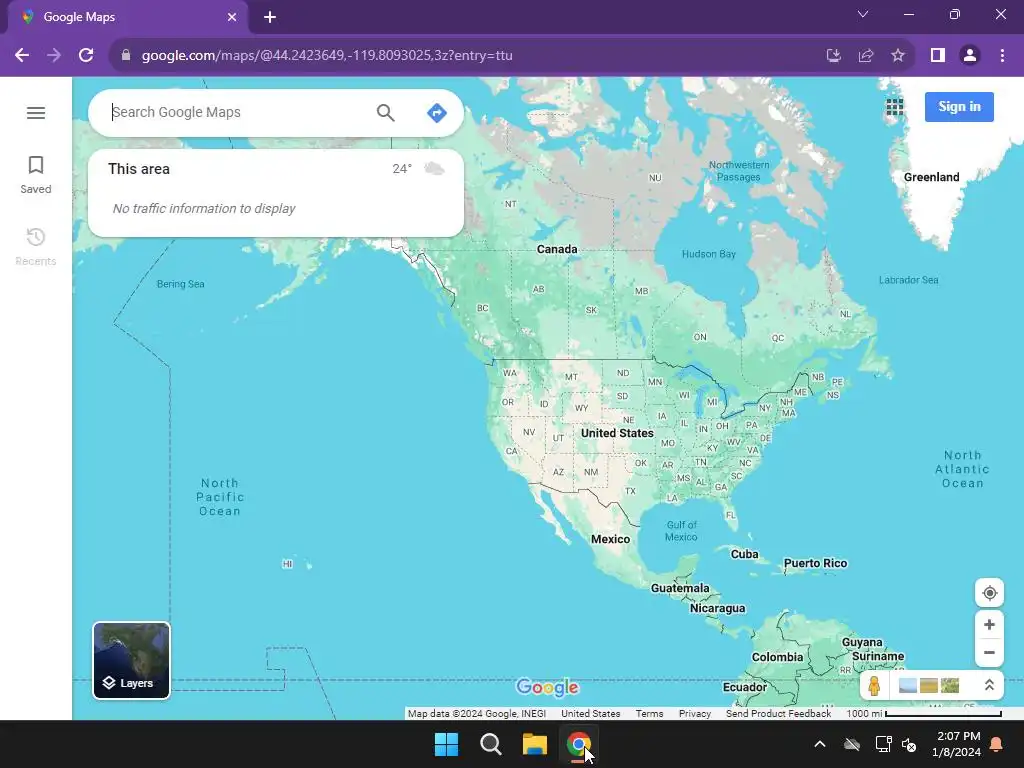Click the Cuba map label
This screenshot has width=1024, height=768.
(x=744, y=554)
